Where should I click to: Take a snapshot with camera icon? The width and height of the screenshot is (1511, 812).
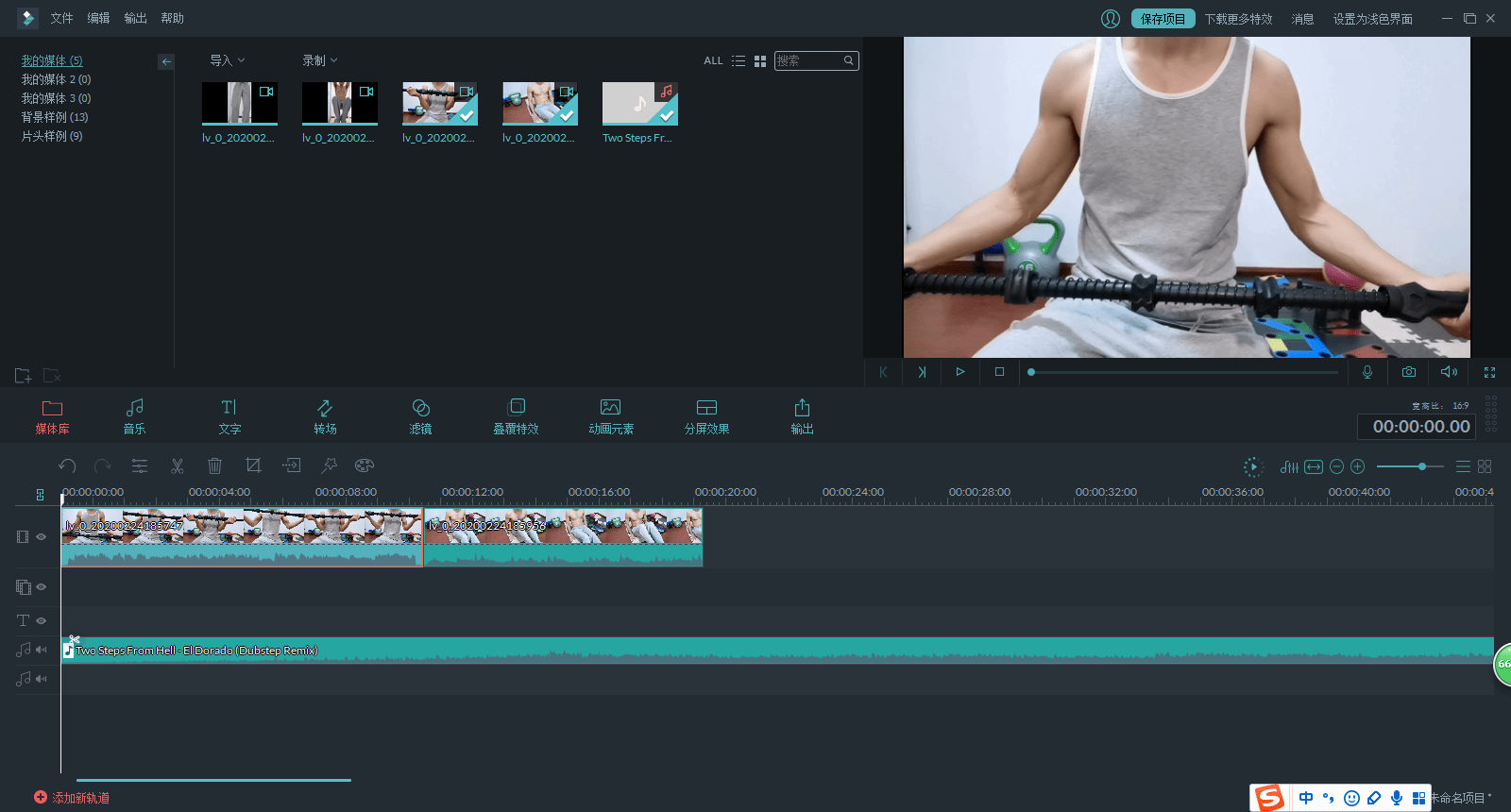click(1409, 372)
